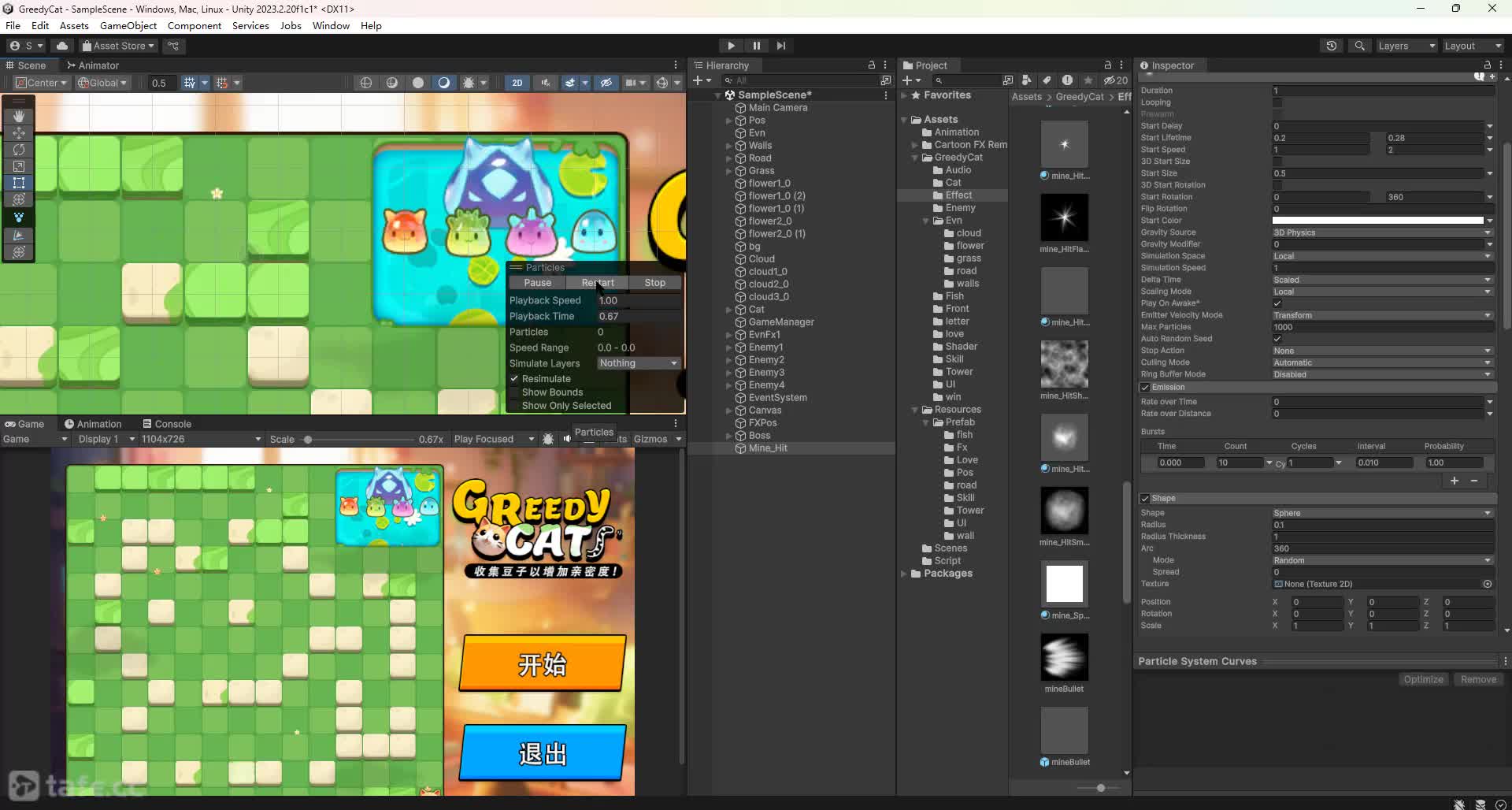Screen dimensions: 1512x810
Task: Click Asset Store button
Action: tap(118, 46)
